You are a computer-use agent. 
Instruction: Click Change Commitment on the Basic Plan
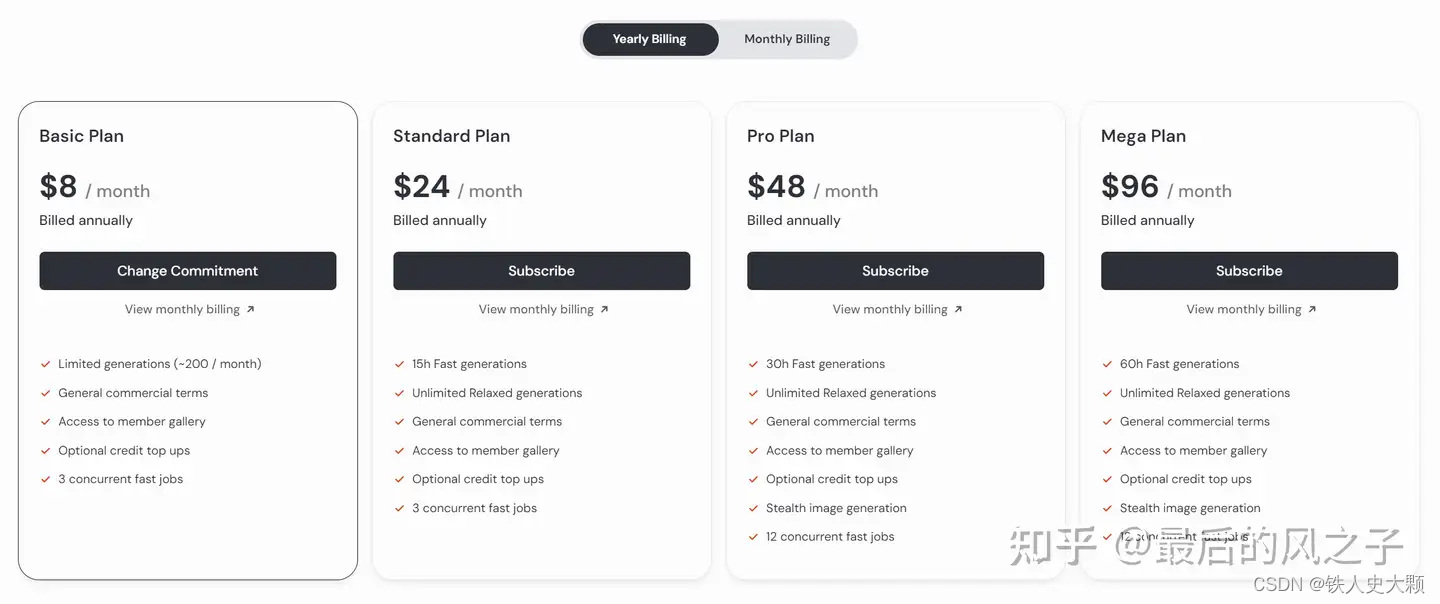click(x=188, y=271)
